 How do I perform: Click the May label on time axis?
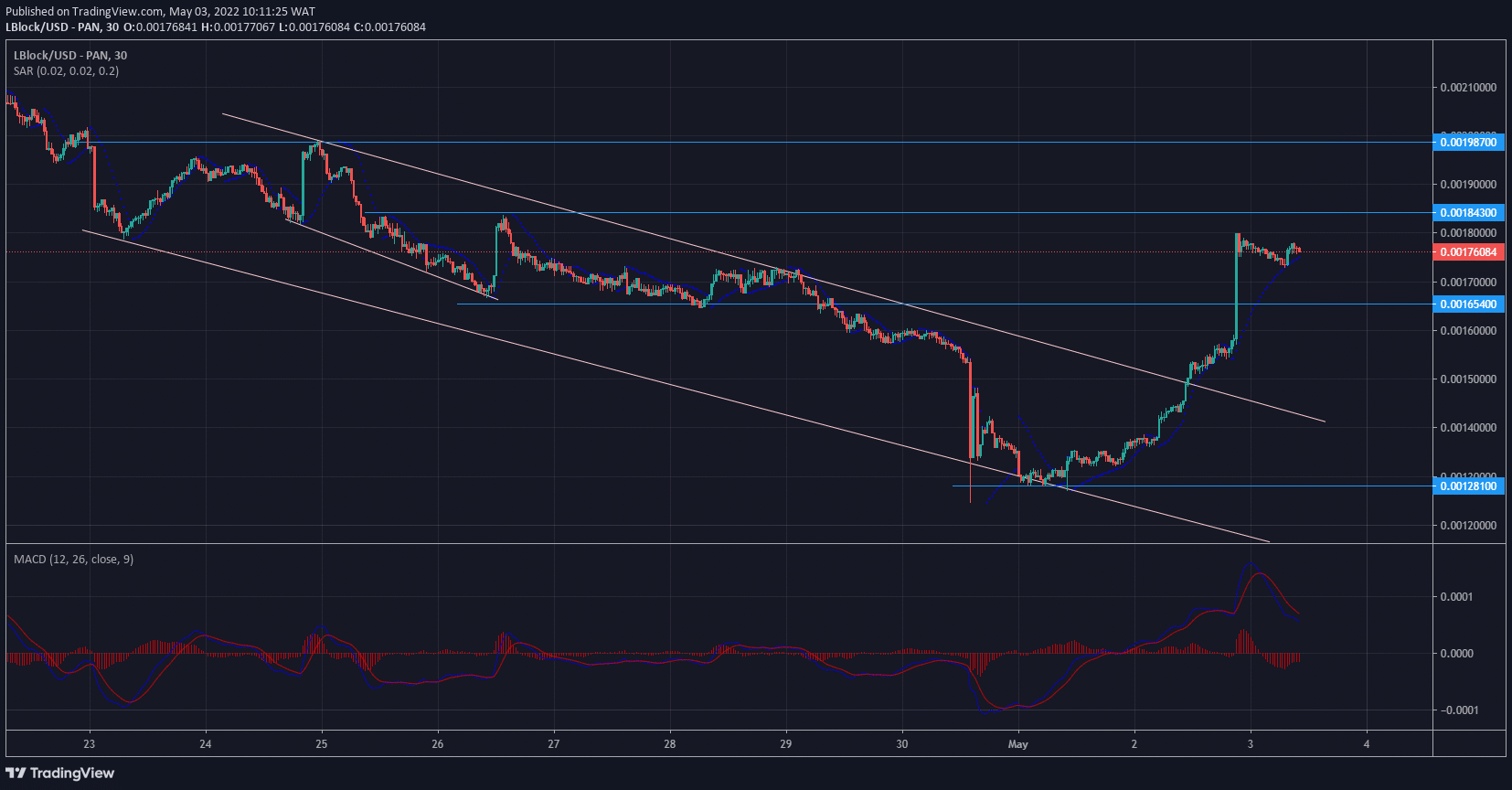(1018, 744)
